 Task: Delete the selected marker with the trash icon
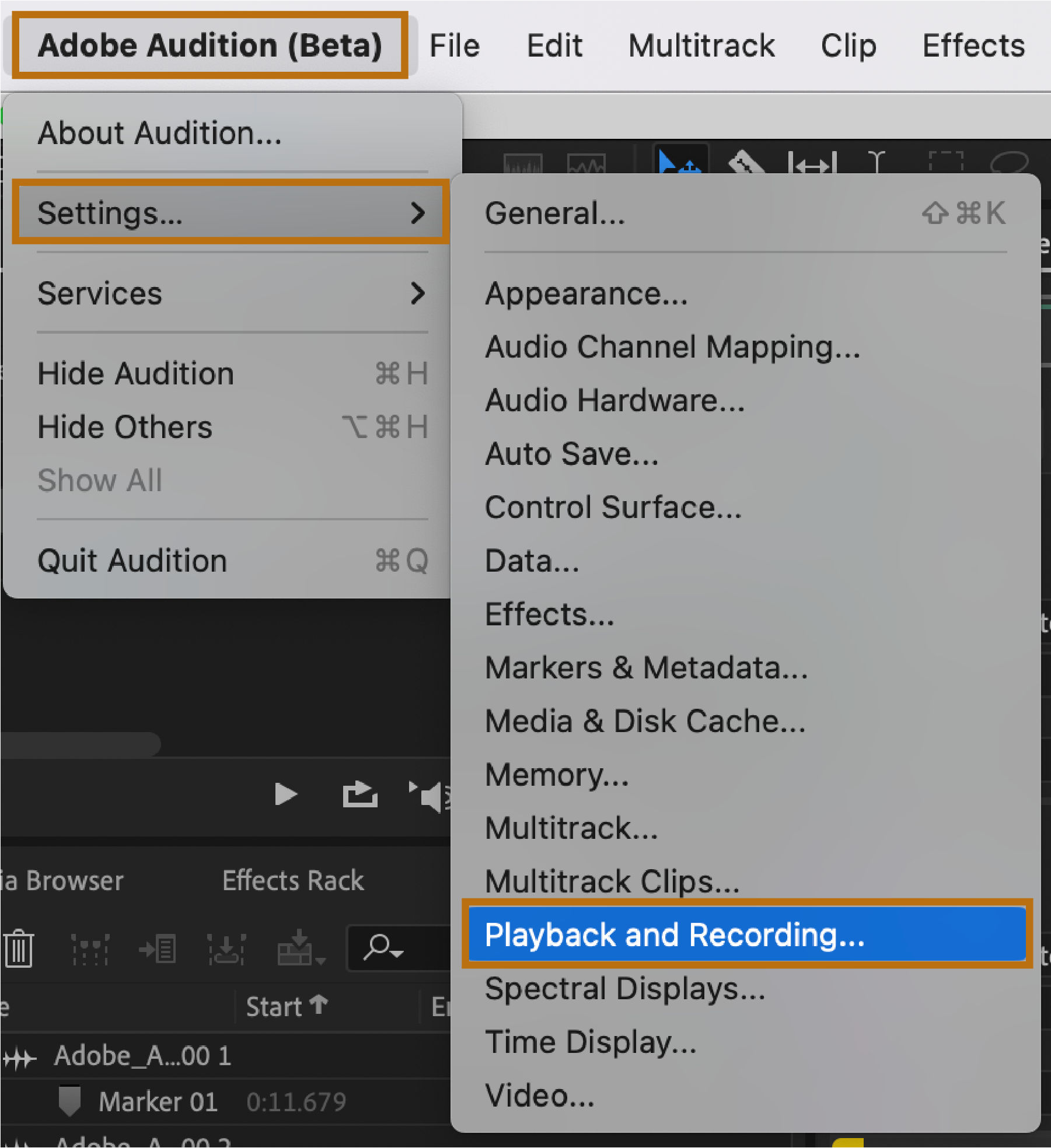[19, 949]
